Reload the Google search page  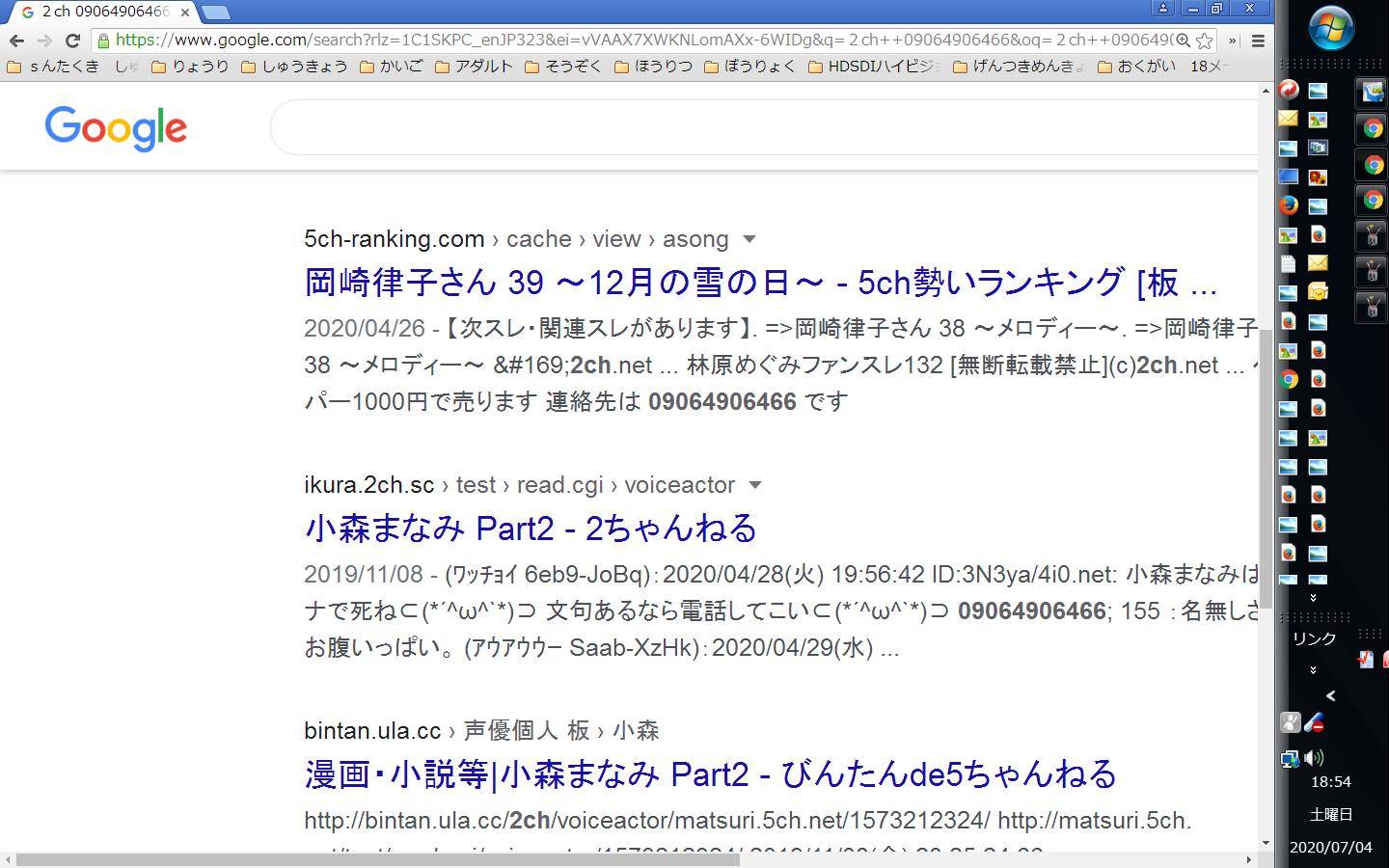[x=72, y=41]
